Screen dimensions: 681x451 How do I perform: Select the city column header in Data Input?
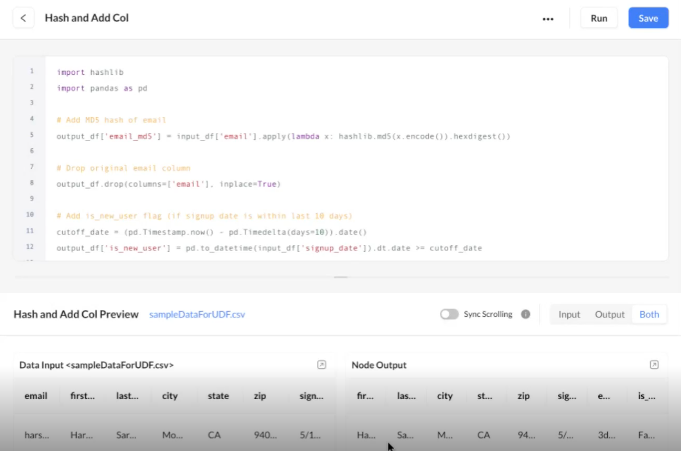point(170,396)
